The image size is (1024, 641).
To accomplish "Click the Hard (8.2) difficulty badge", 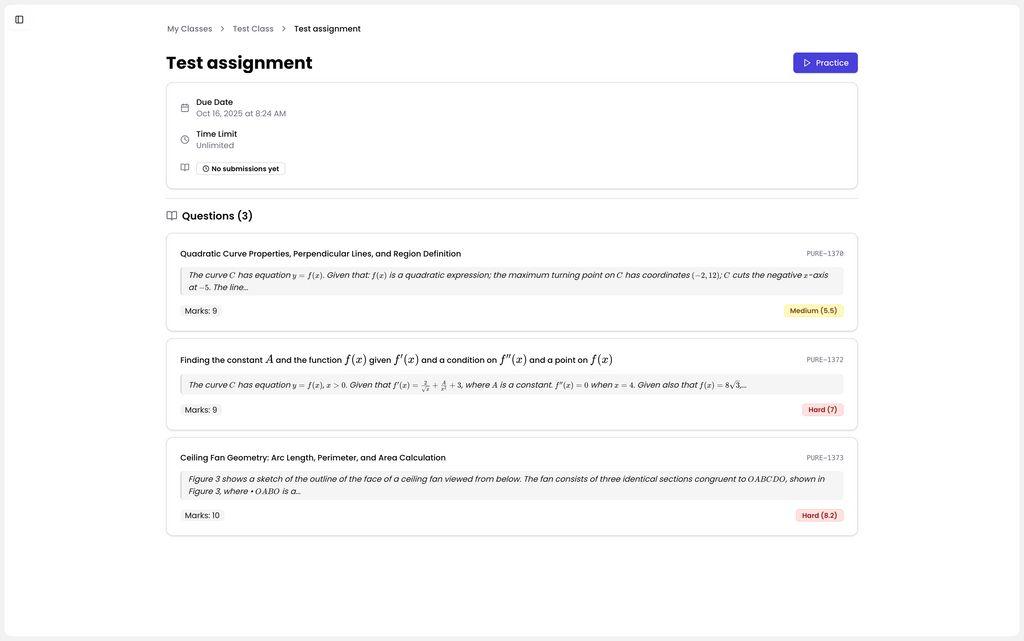I will [x=819, y=516].
